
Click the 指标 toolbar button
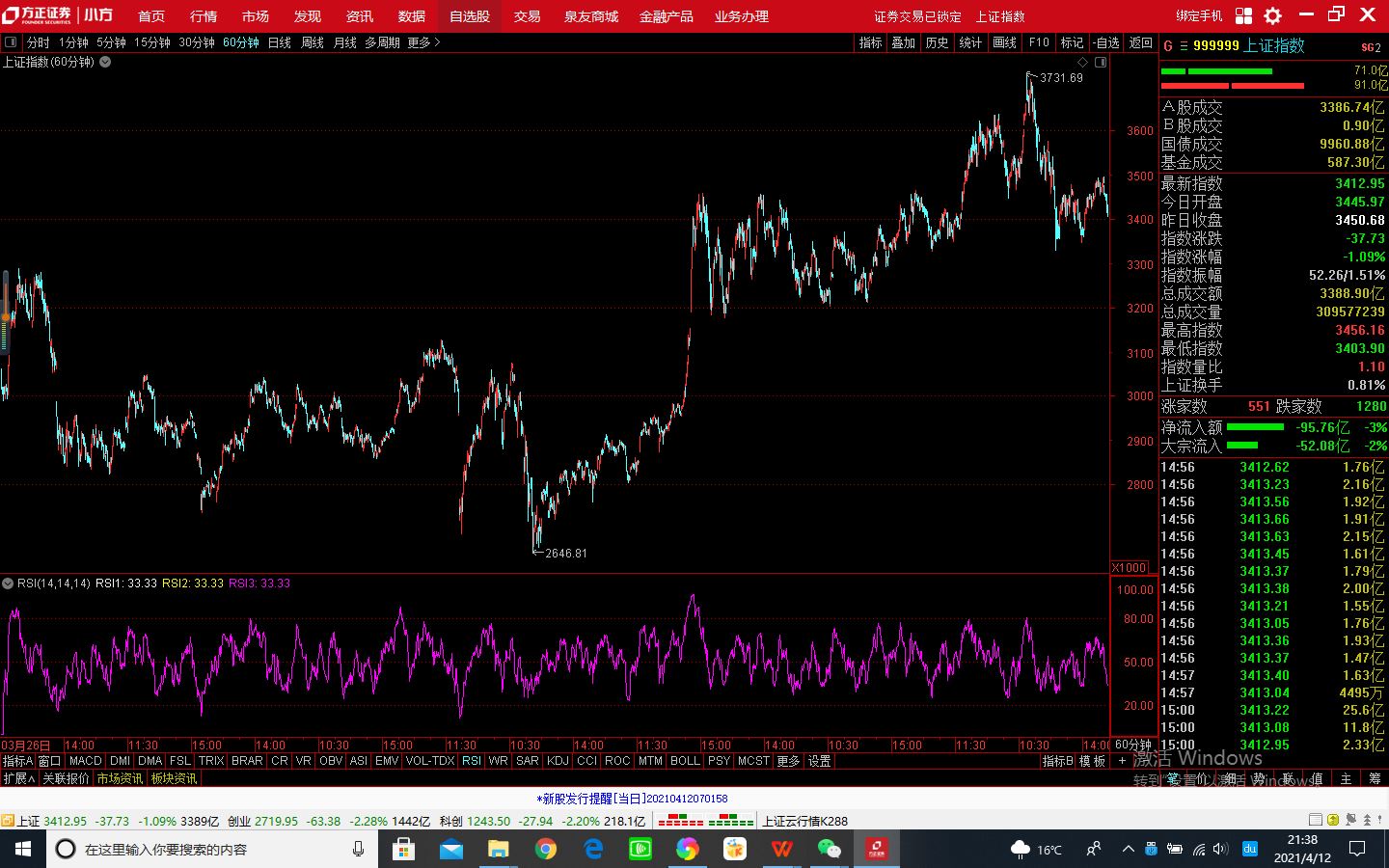(x=871, y=42)
